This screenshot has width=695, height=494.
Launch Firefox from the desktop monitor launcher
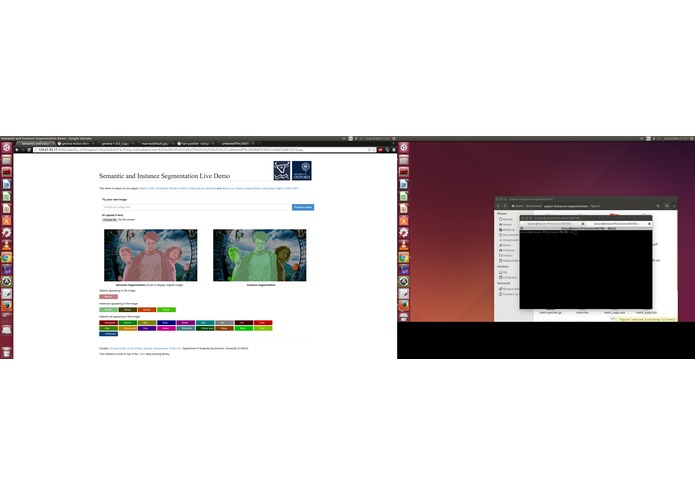point(403,306)
